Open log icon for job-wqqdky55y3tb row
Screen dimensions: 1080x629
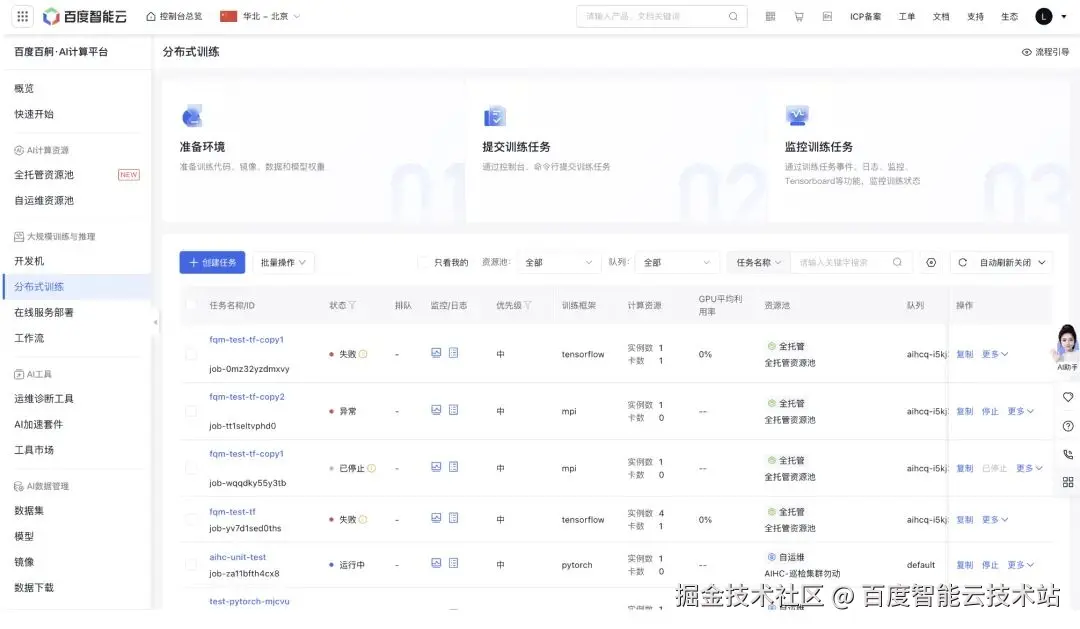click(x=453, y=467)
